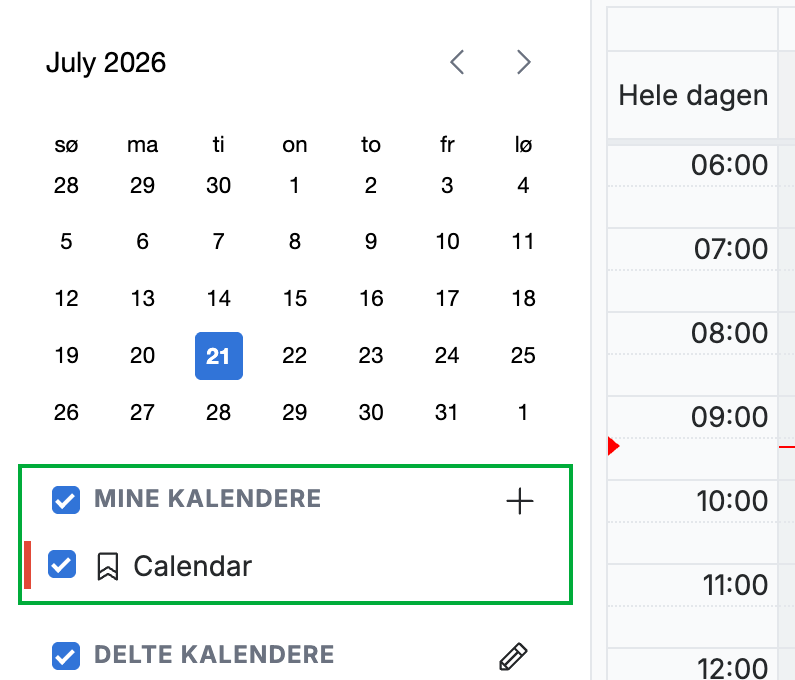Collapse the DELTE KALENDERE section header
The image size is (795, 680).
[214, 655]
